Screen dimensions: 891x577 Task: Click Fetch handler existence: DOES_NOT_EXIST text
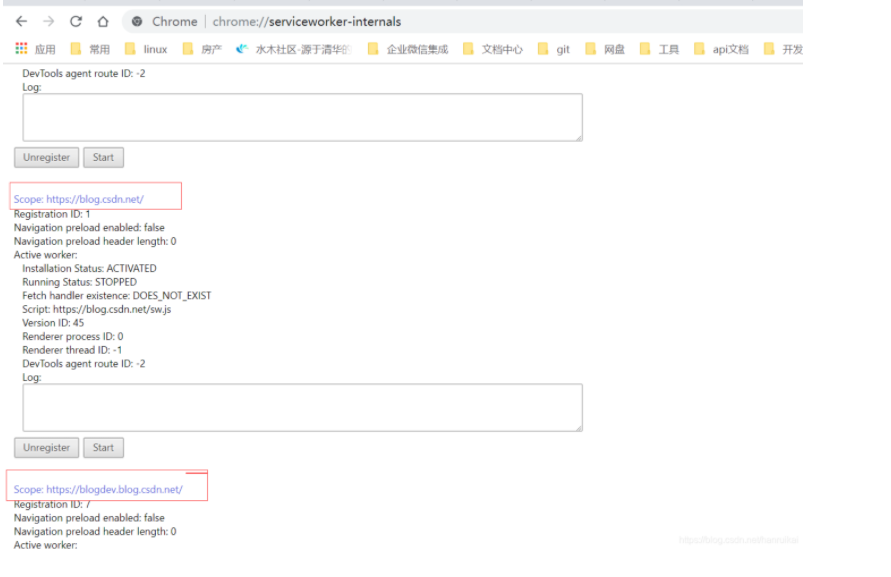click(116, 296)
